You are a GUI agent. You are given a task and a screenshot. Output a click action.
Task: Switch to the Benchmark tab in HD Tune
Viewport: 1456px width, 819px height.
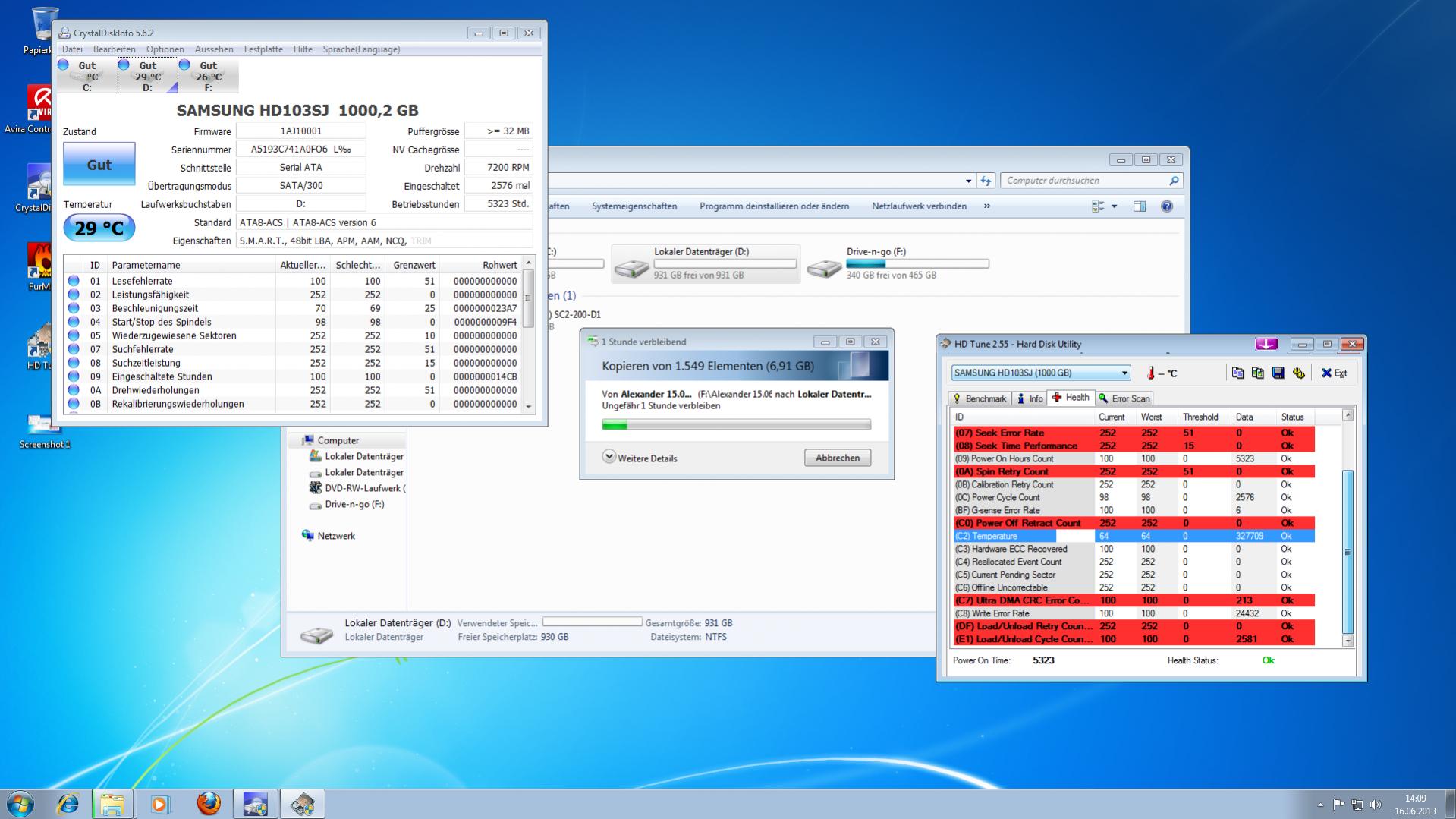coord(980,398)
